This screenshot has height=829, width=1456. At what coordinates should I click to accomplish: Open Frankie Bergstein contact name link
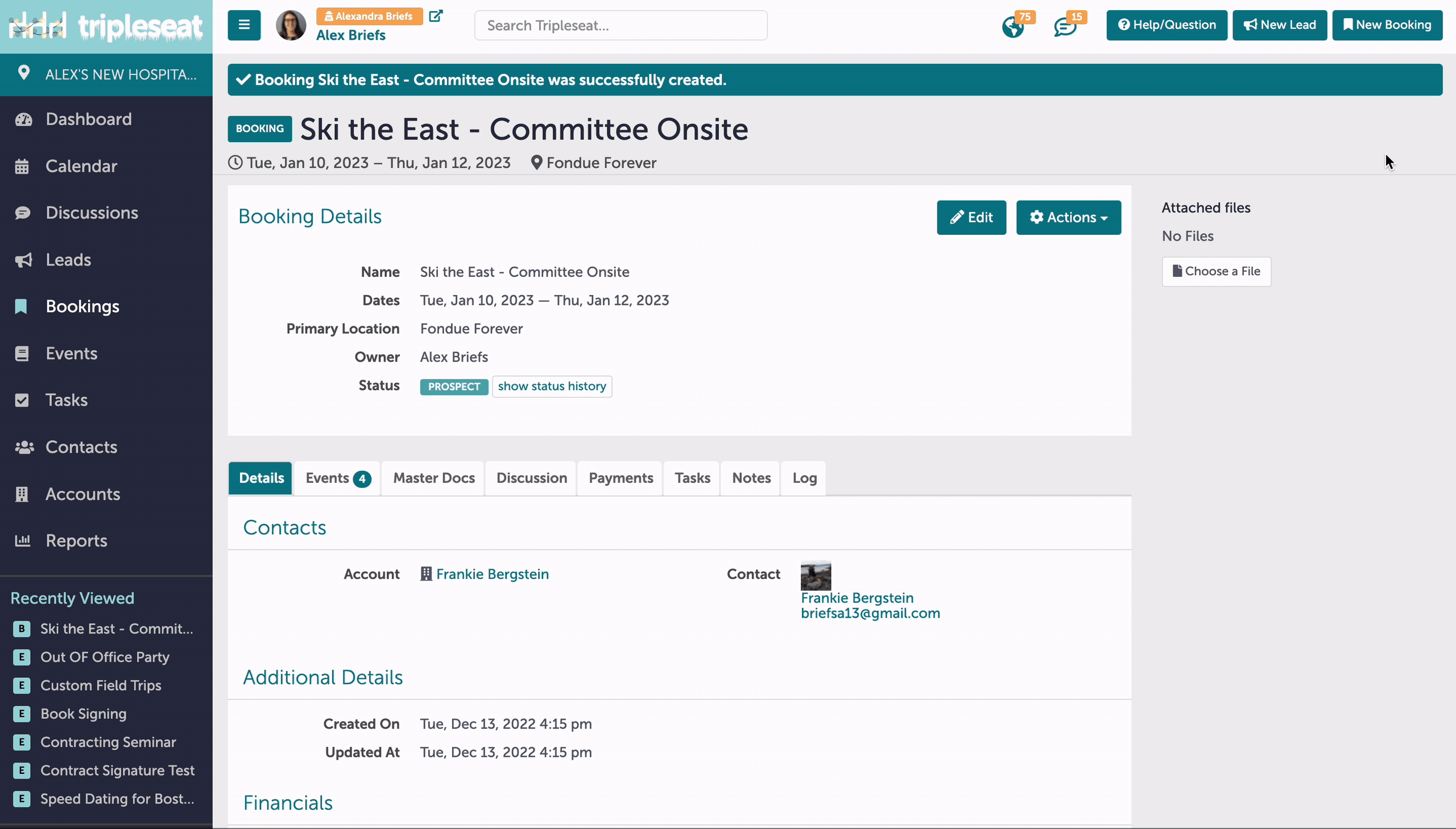[x=857, y=598]
